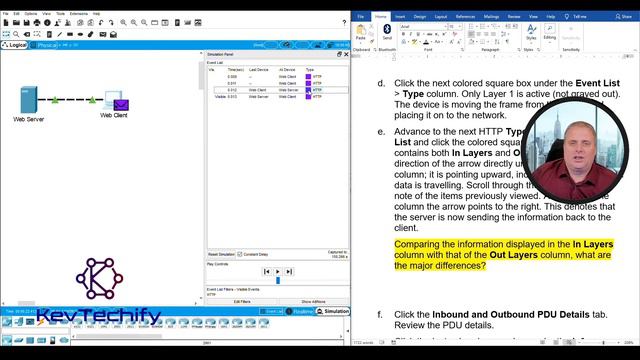Save the Packet Tracer network file
This screenshot has width=640, height=360.
pos(27,22)
